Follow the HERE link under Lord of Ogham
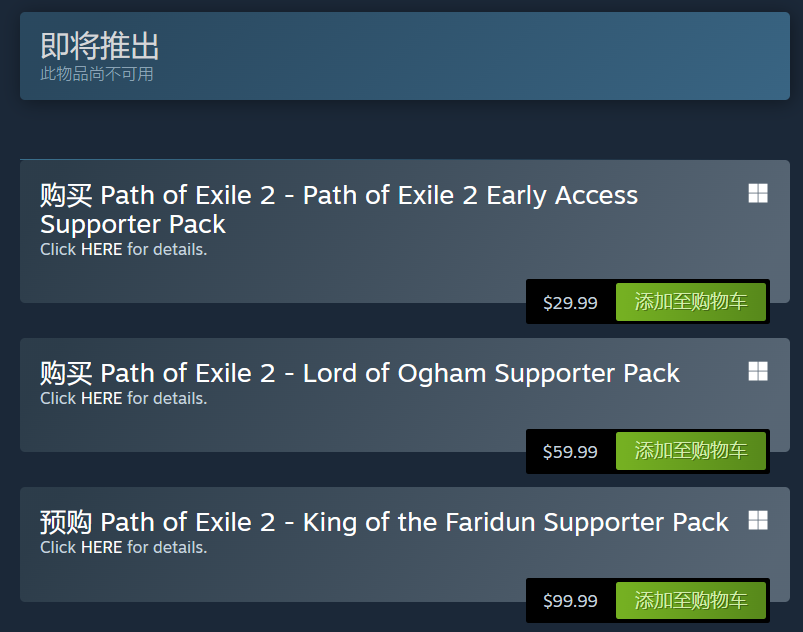 click(x=101, y=399)
